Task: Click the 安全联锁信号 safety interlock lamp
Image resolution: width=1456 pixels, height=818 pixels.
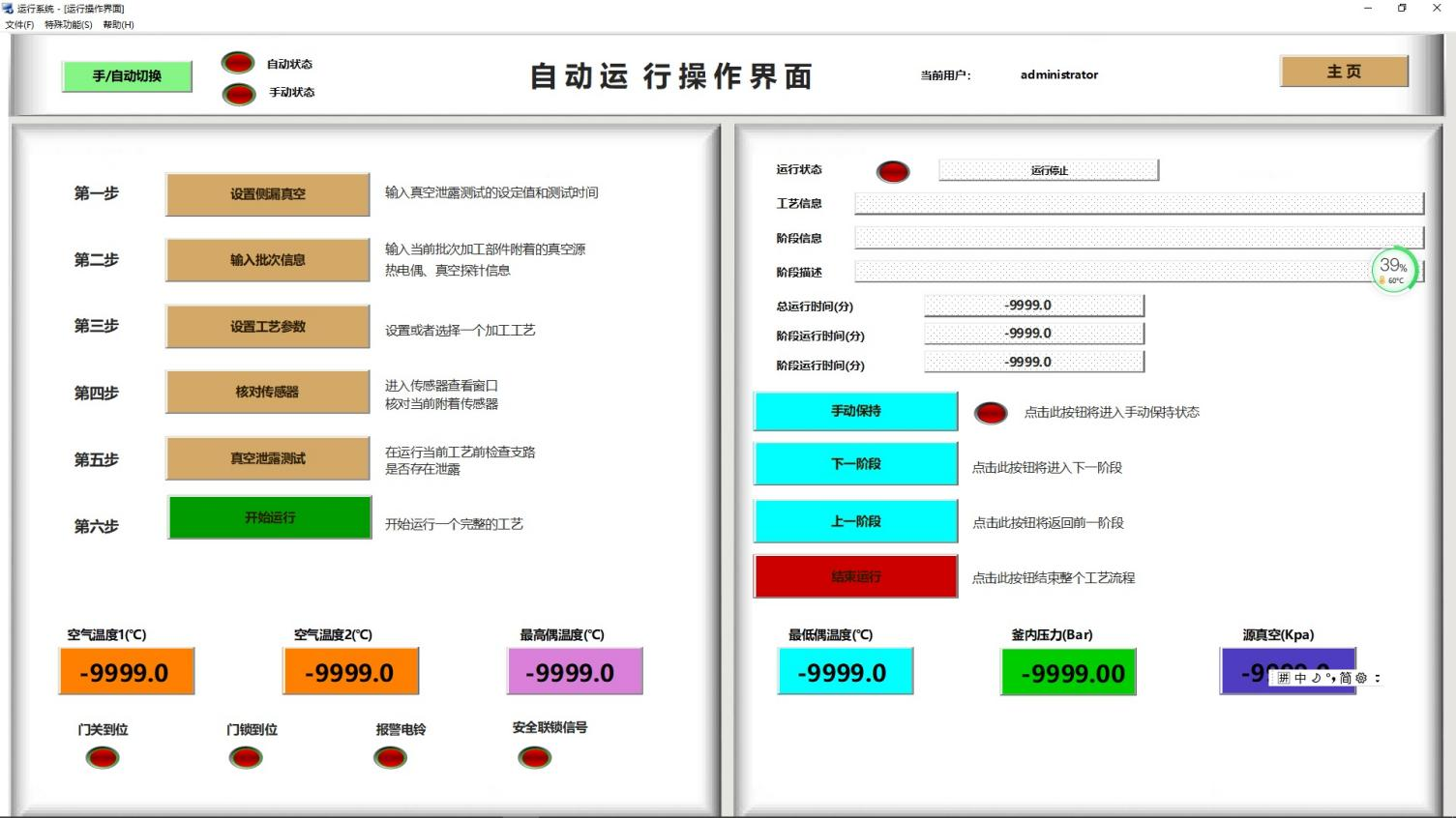Action: (x=534, y=757)
